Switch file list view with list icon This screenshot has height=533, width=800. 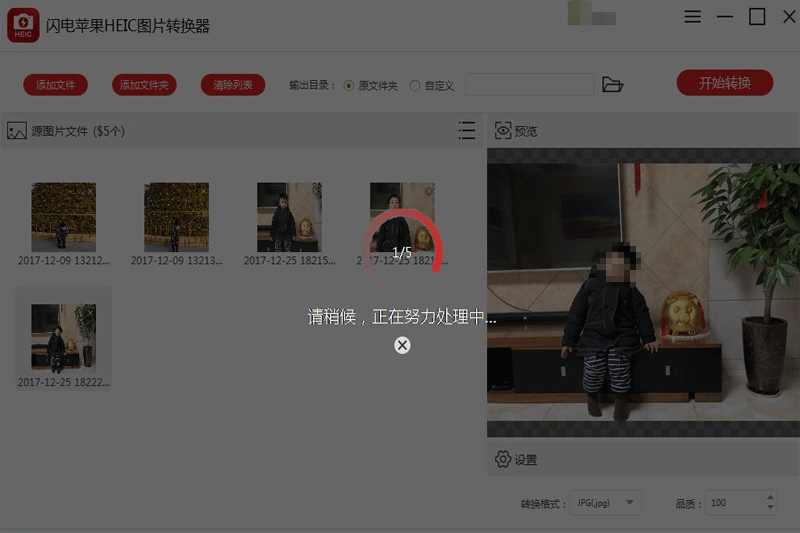point(466,131)
